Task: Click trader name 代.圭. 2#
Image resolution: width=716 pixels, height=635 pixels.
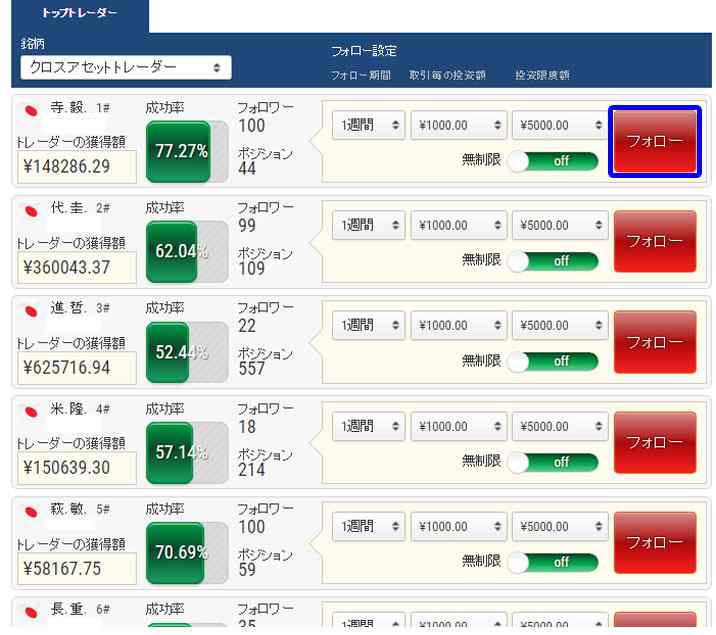Action: 80,208
